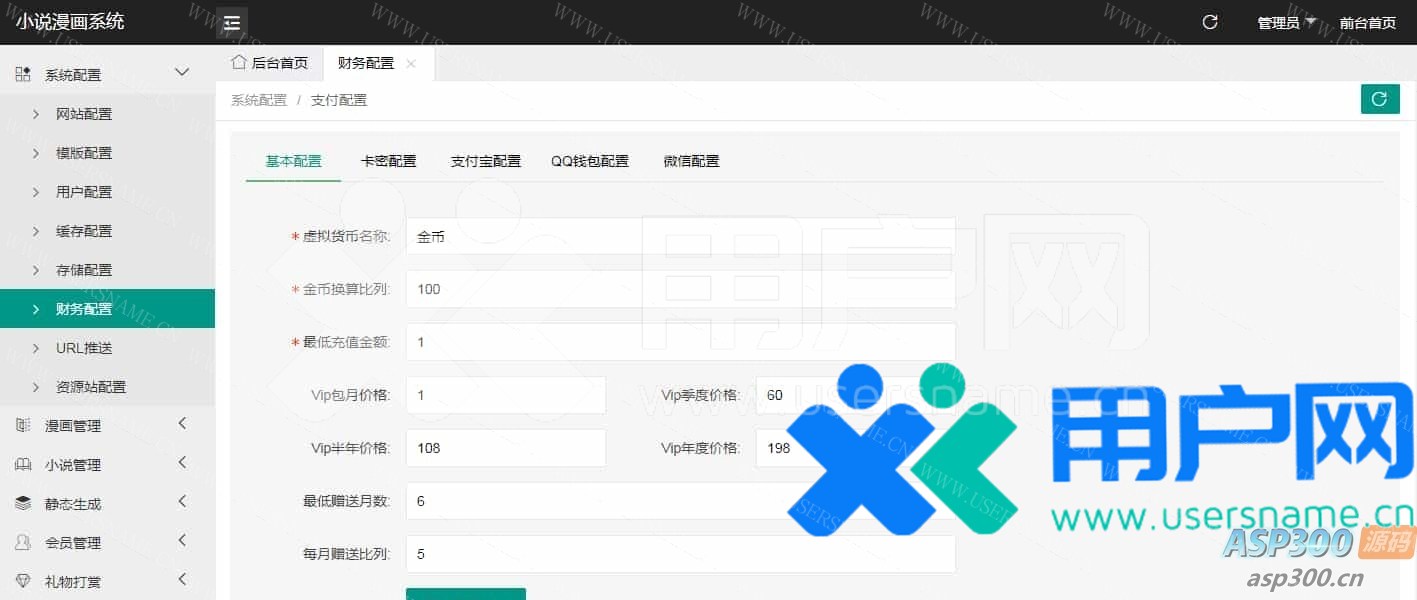The height and width of the screenshot is (600, 1417).
Task: Switch to the 微信配置 tab
Action: (691, 161)
